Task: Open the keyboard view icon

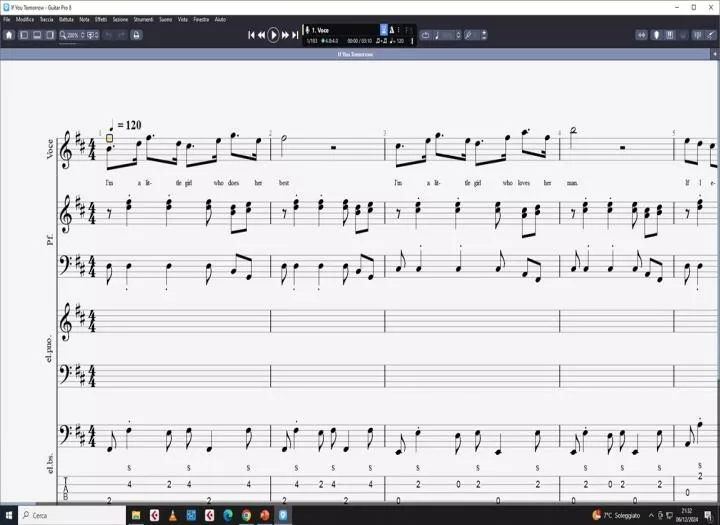Action: [x=669, y=35]
